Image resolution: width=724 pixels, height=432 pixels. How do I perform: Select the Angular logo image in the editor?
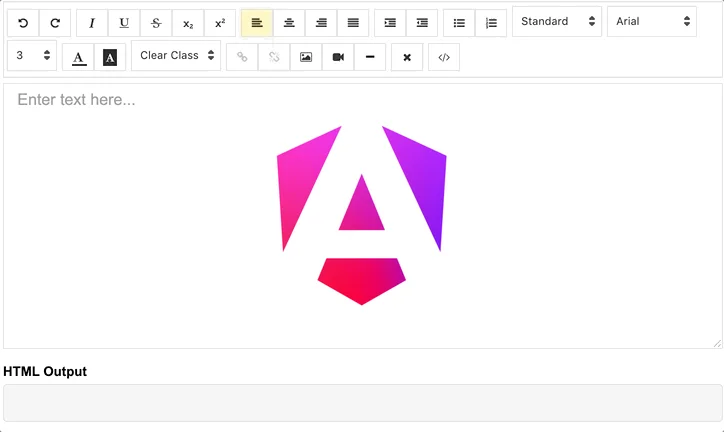(362, 215)
